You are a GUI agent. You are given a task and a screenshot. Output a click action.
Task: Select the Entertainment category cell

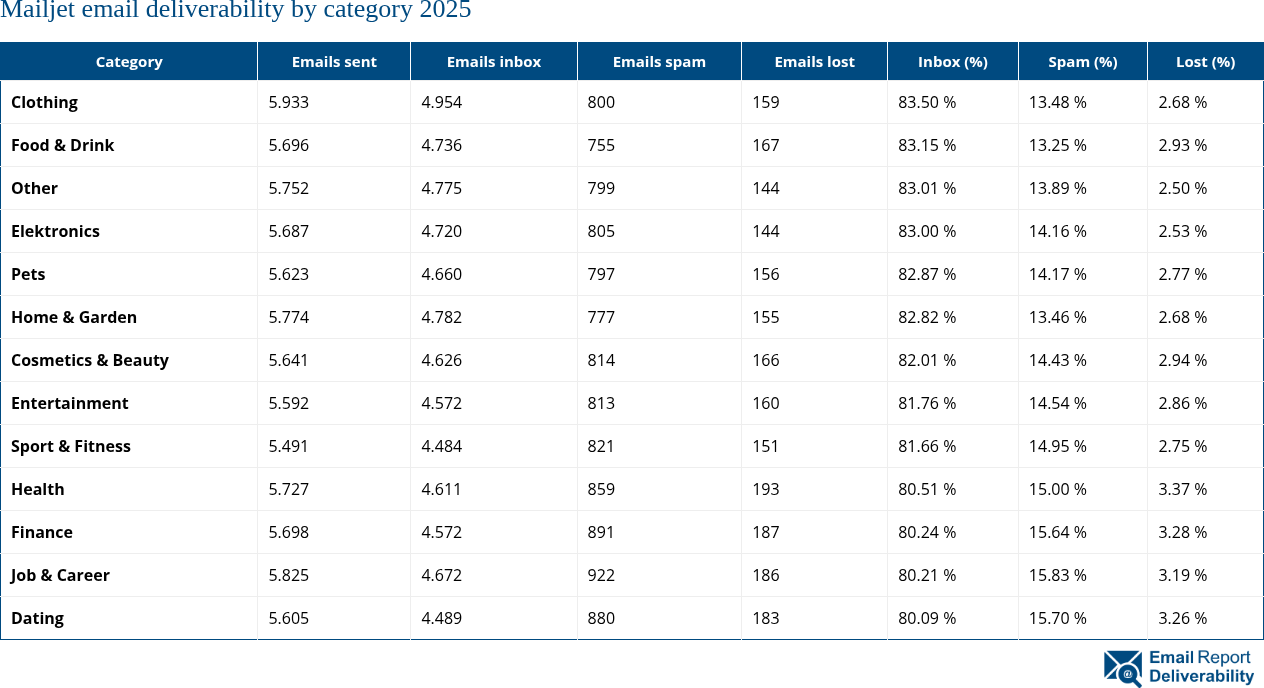[x=129, y=403]
